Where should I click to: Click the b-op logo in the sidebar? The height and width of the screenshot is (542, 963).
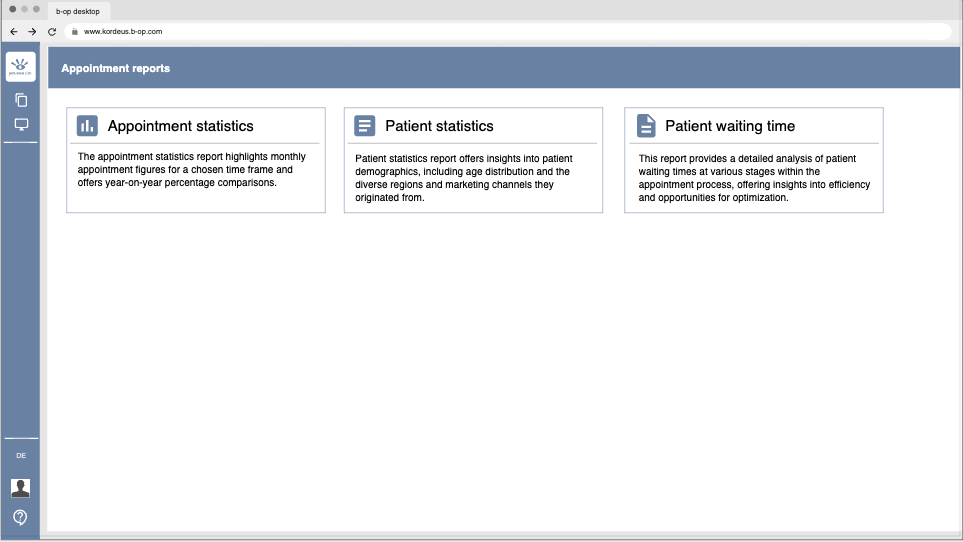point(20,67)
